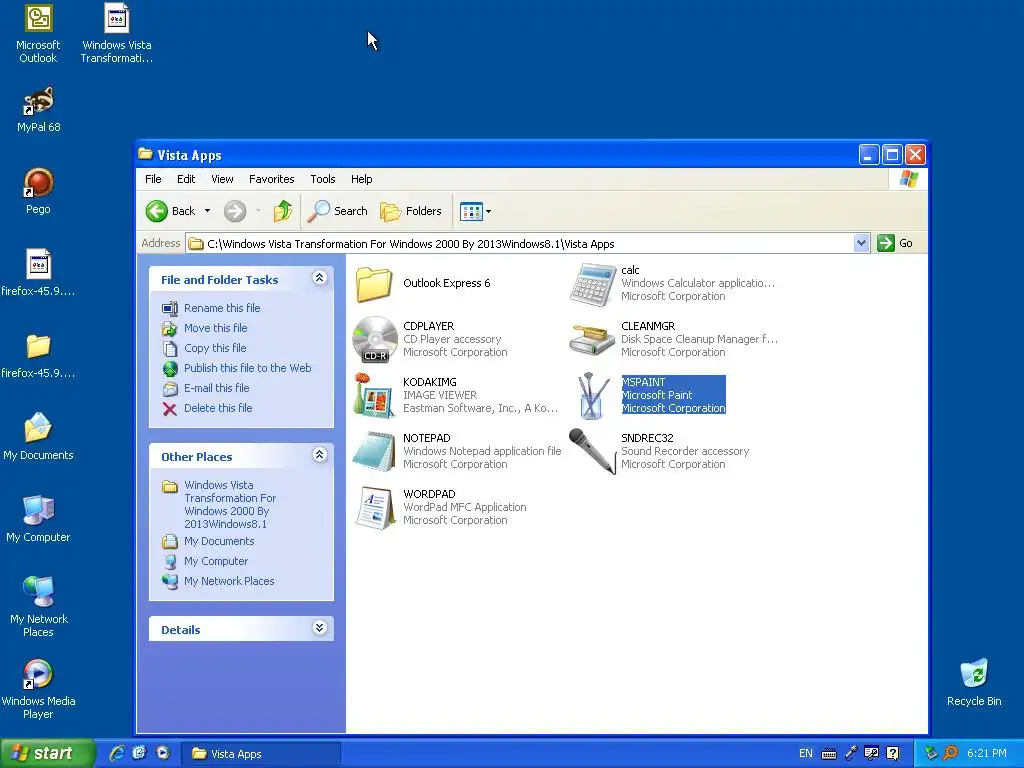Select the NOTEPAD icon
The width and height of the screenshot is (1024, 768).
[374, 451]
